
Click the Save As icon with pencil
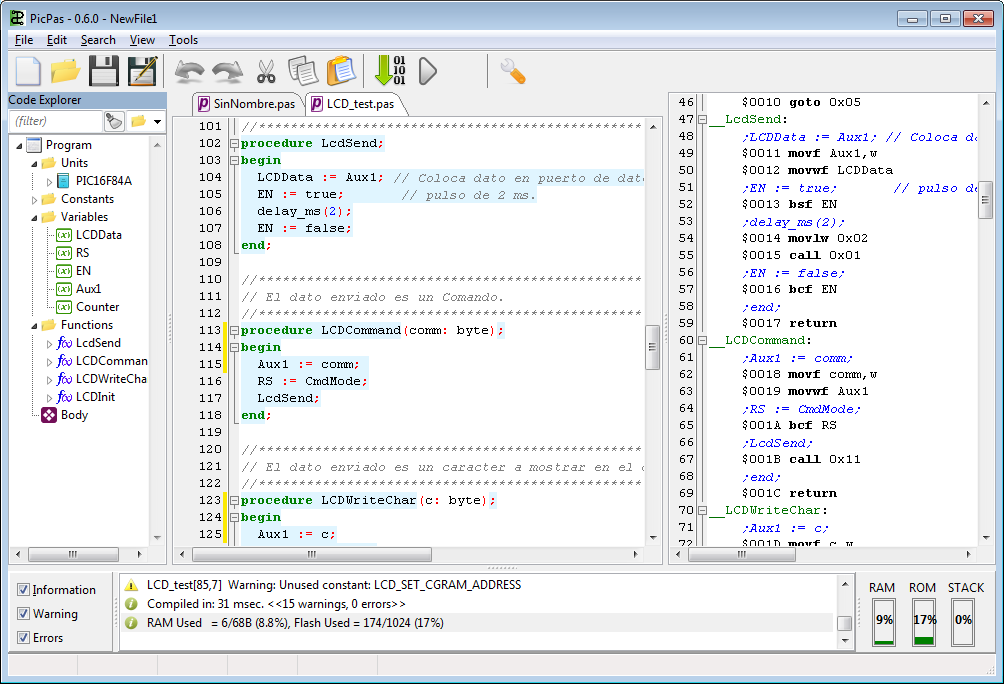142,71
